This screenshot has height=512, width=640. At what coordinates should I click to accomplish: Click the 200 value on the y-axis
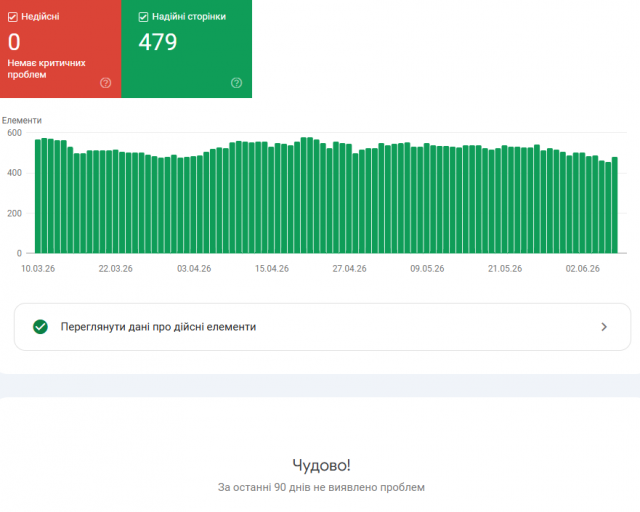pyautogui.click(x=14, y=213)
